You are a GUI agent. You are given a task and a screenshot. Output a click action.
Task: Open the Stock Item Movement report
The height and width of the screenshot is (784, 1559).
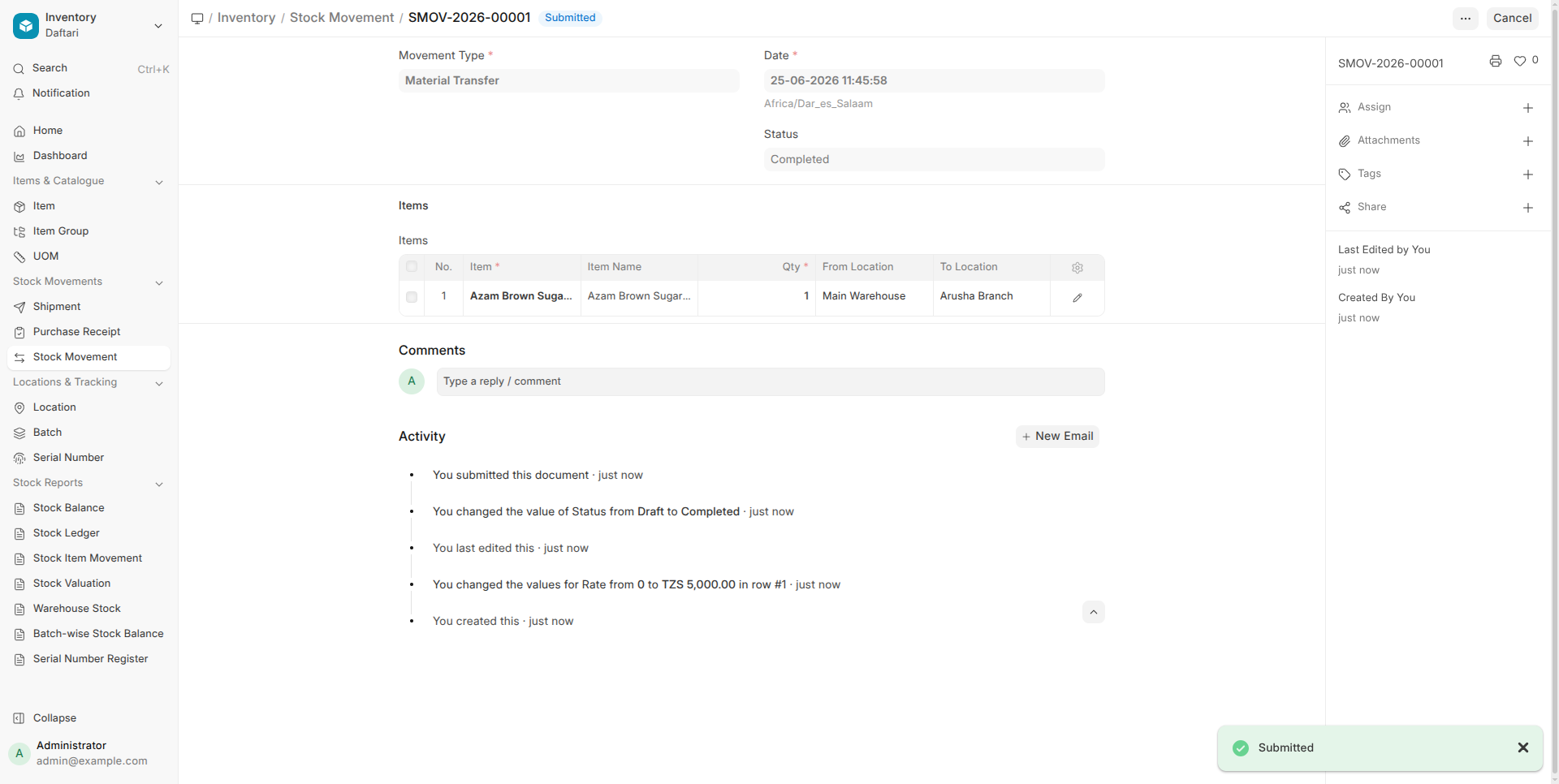pos(89,558)
